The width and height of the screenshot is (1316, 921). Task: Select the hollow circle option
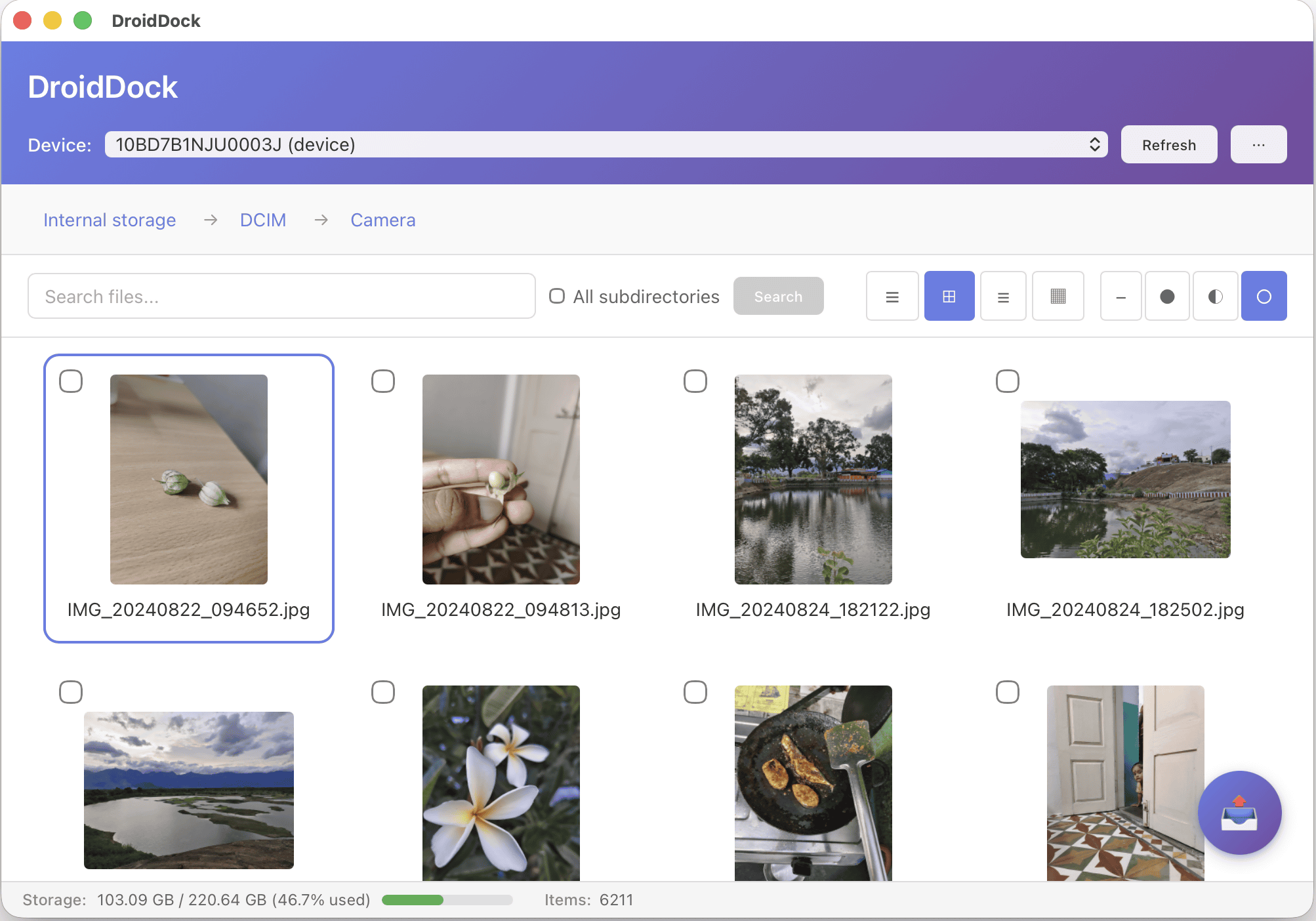1264,297
